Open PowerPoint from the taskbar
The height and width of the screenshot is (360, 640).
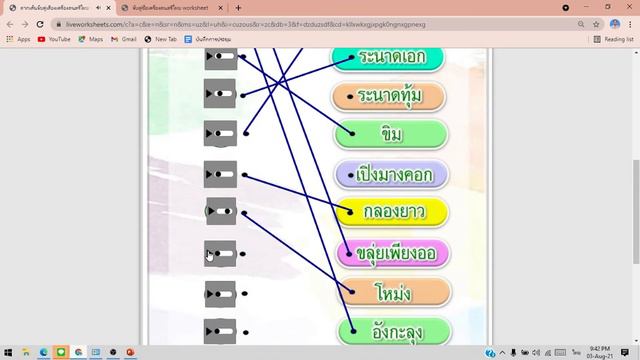click(x=130, y=352)
